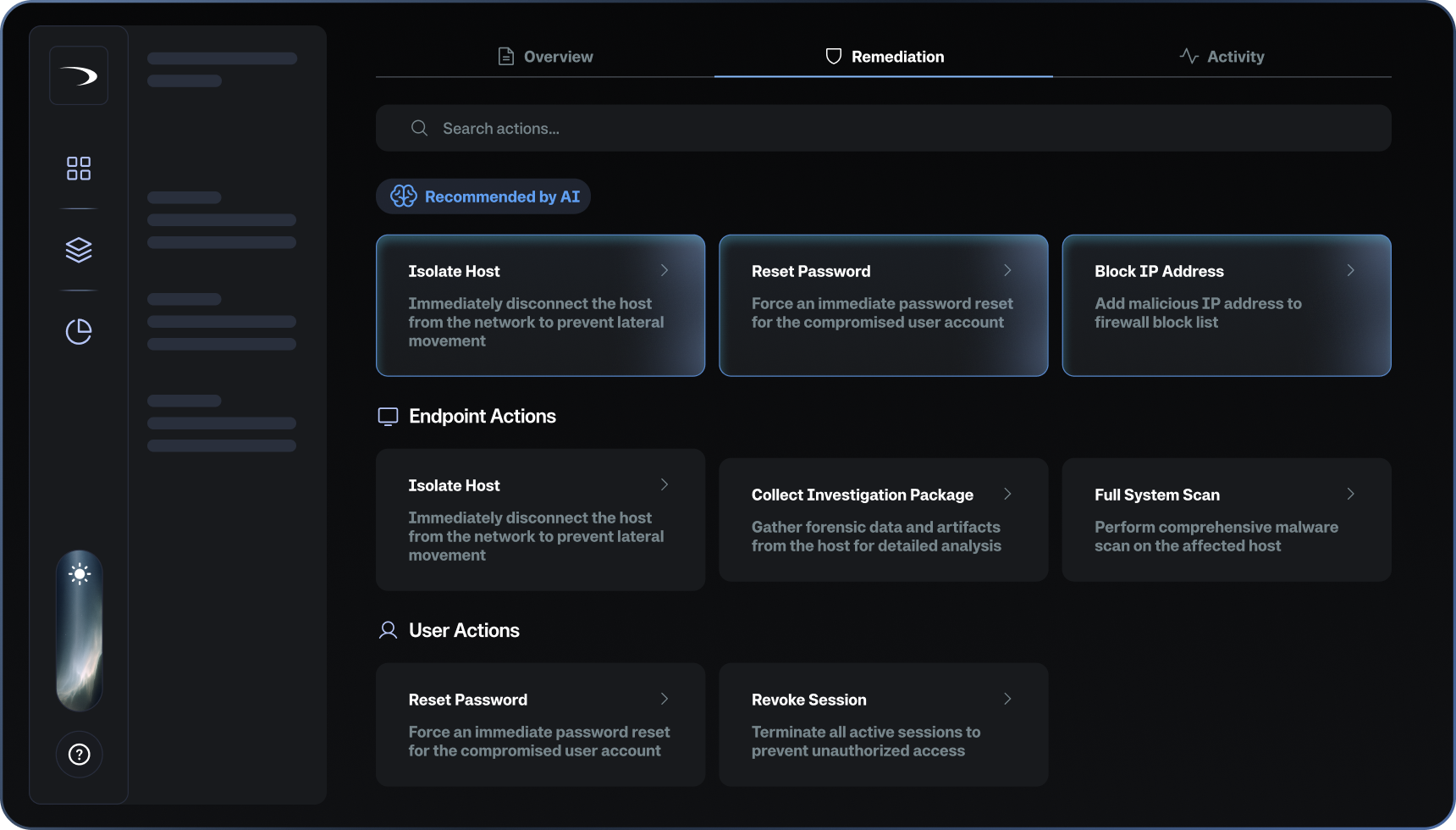Open the layers panel icon in the sidebar
1456x830 pixels.
point(79,250)
